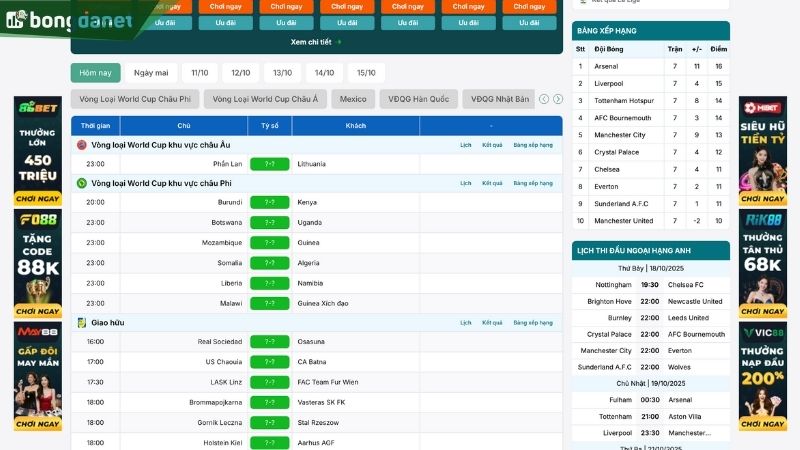Click the Burundi vs Kenya score button

[269, 202]
